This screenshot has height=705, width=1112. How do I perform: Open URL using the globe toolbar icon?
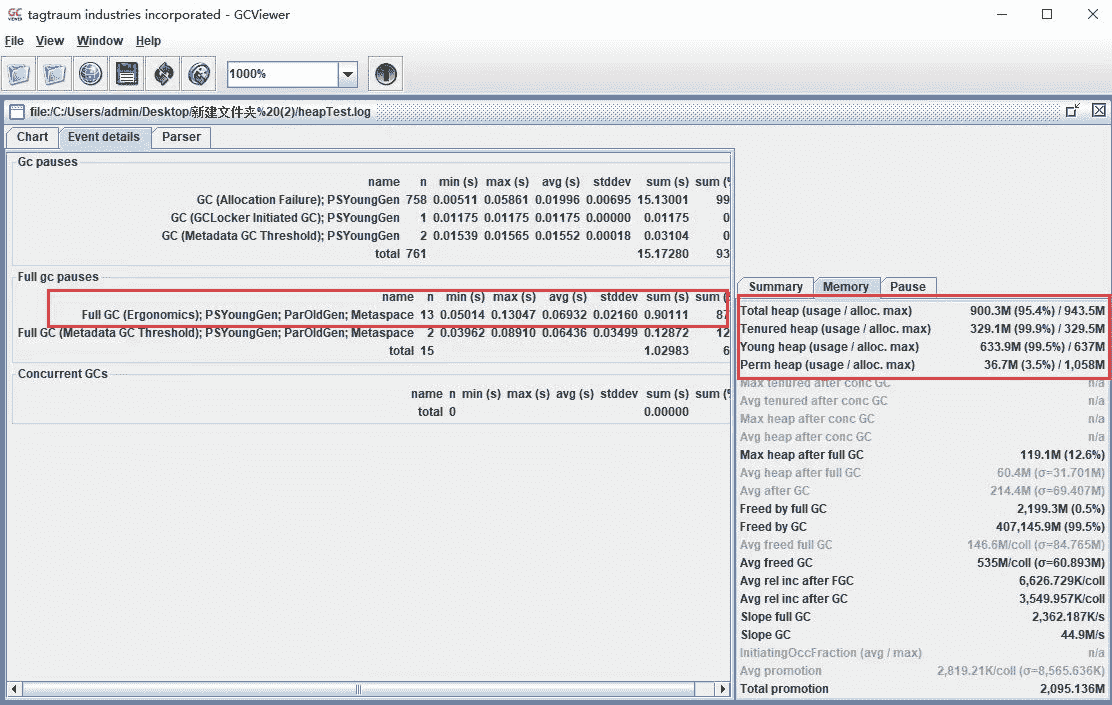(x=91, y=74)
